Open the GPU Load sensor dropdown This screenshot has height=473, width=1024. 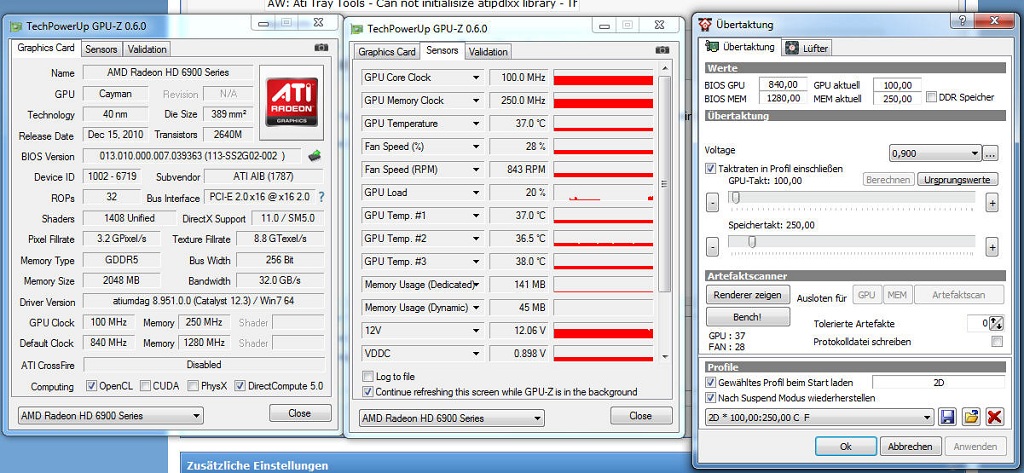point(477,193)
